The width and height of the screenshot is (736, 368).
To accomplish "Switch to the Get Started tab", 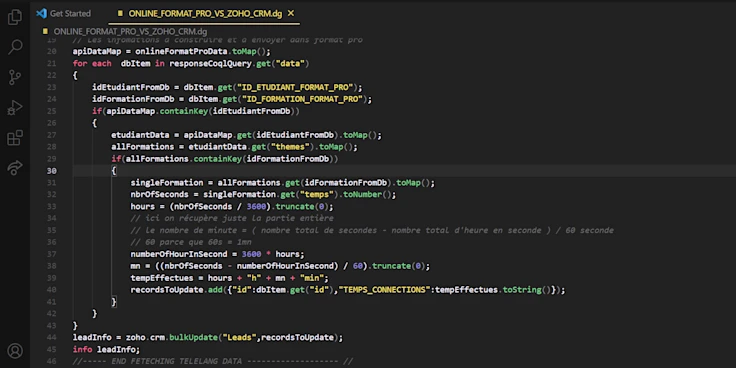I will click(70, 14).
